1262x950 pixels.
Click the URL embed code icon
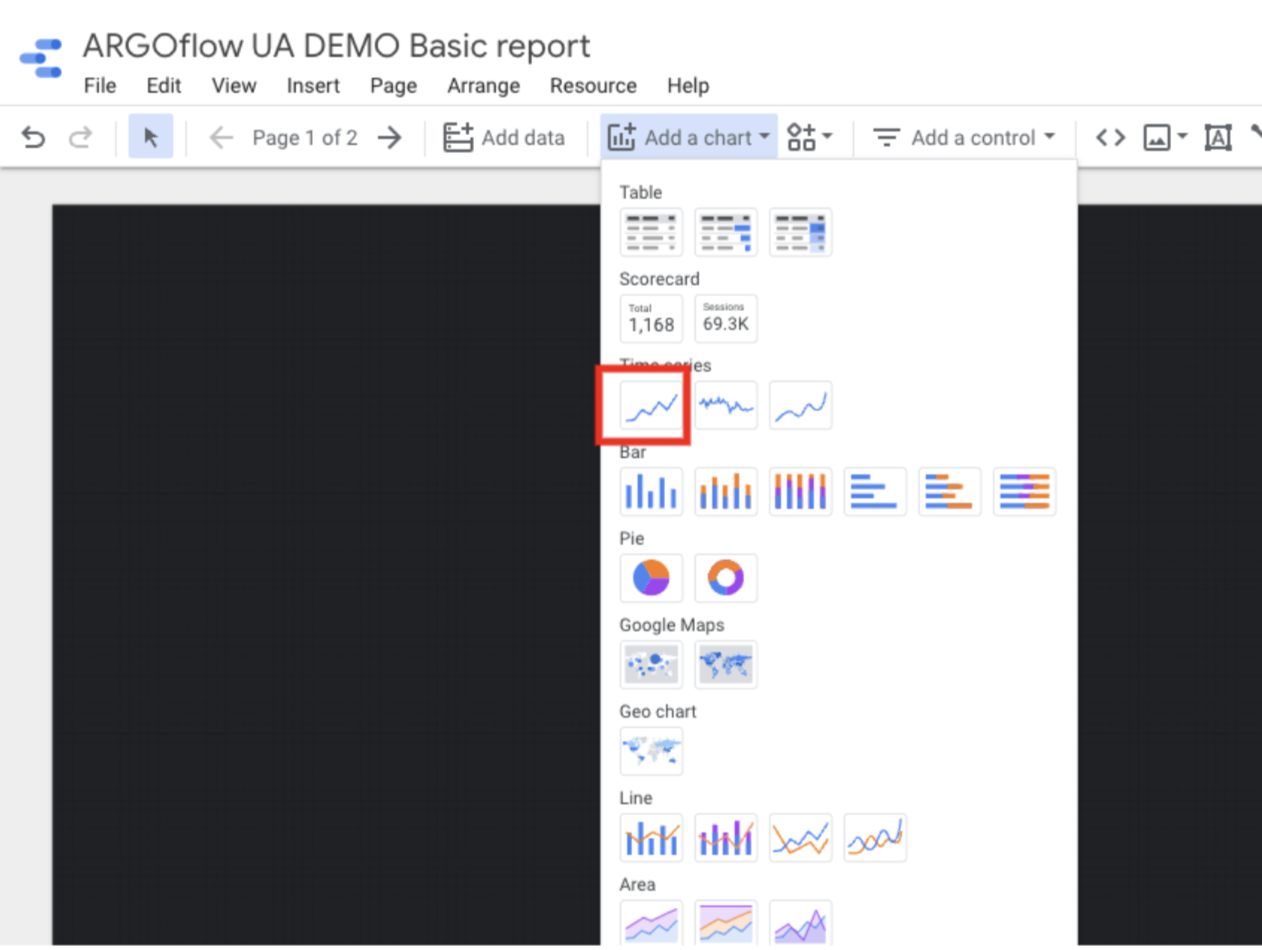(1110, 137)
